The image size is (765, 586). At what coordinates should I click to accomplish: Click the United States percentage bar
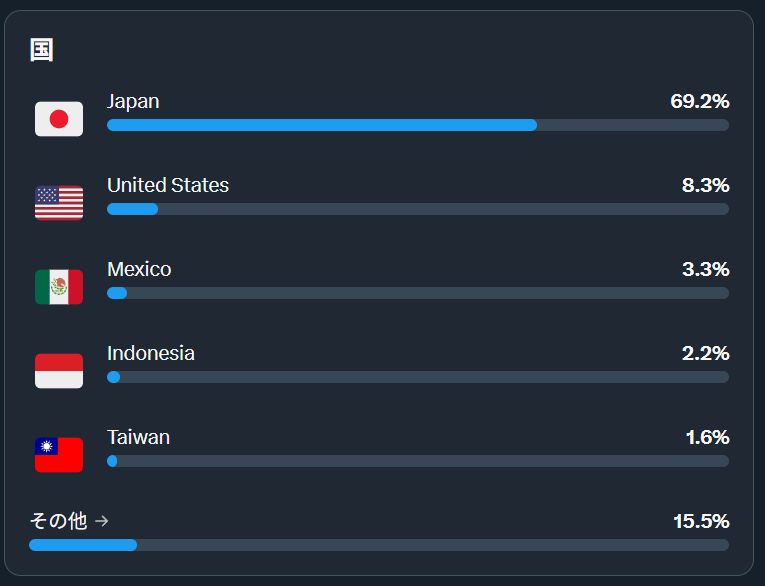tap(417, 209)
